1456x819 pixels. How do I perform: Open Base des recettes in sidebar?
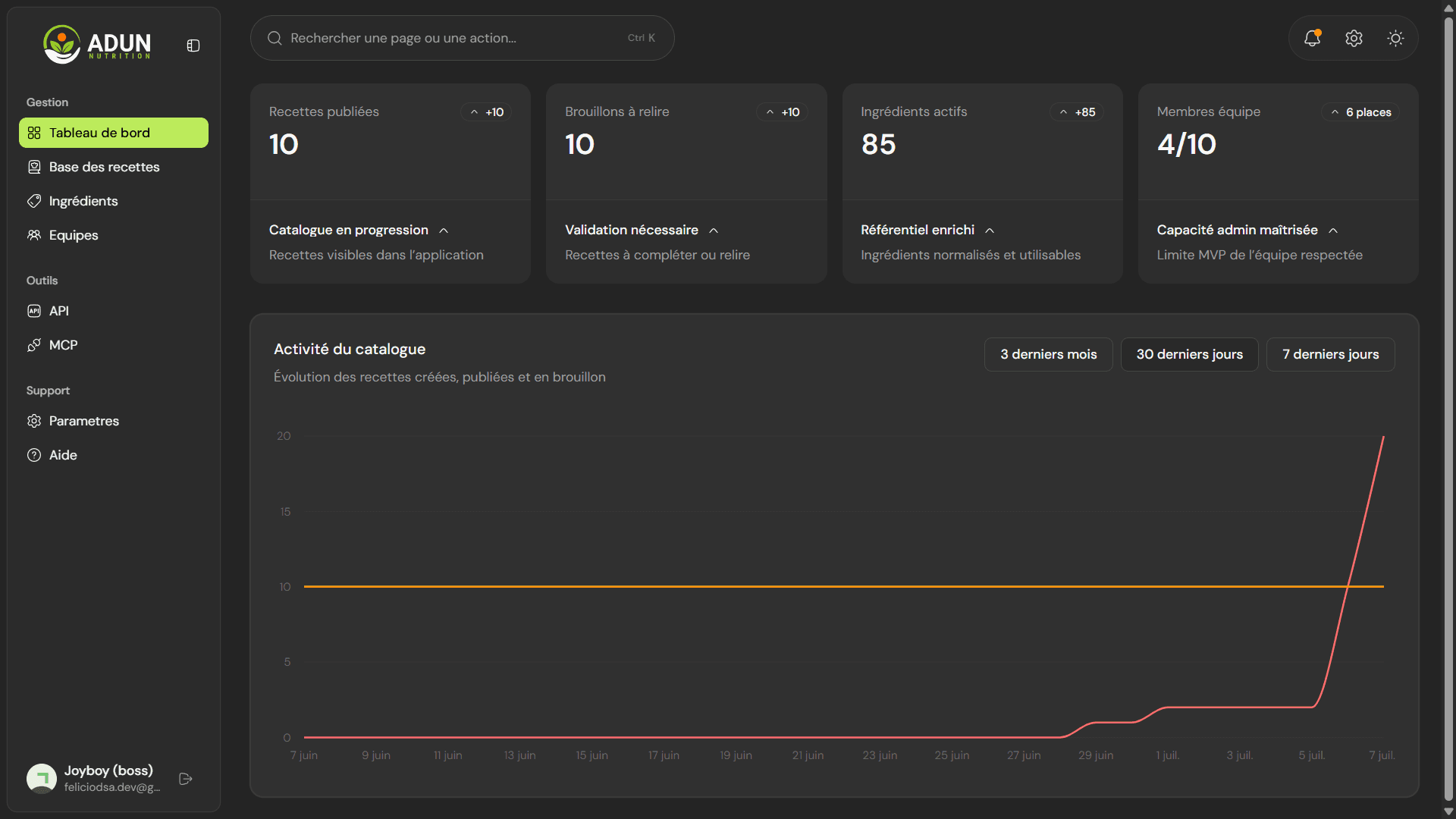click(x=114, y=167)
